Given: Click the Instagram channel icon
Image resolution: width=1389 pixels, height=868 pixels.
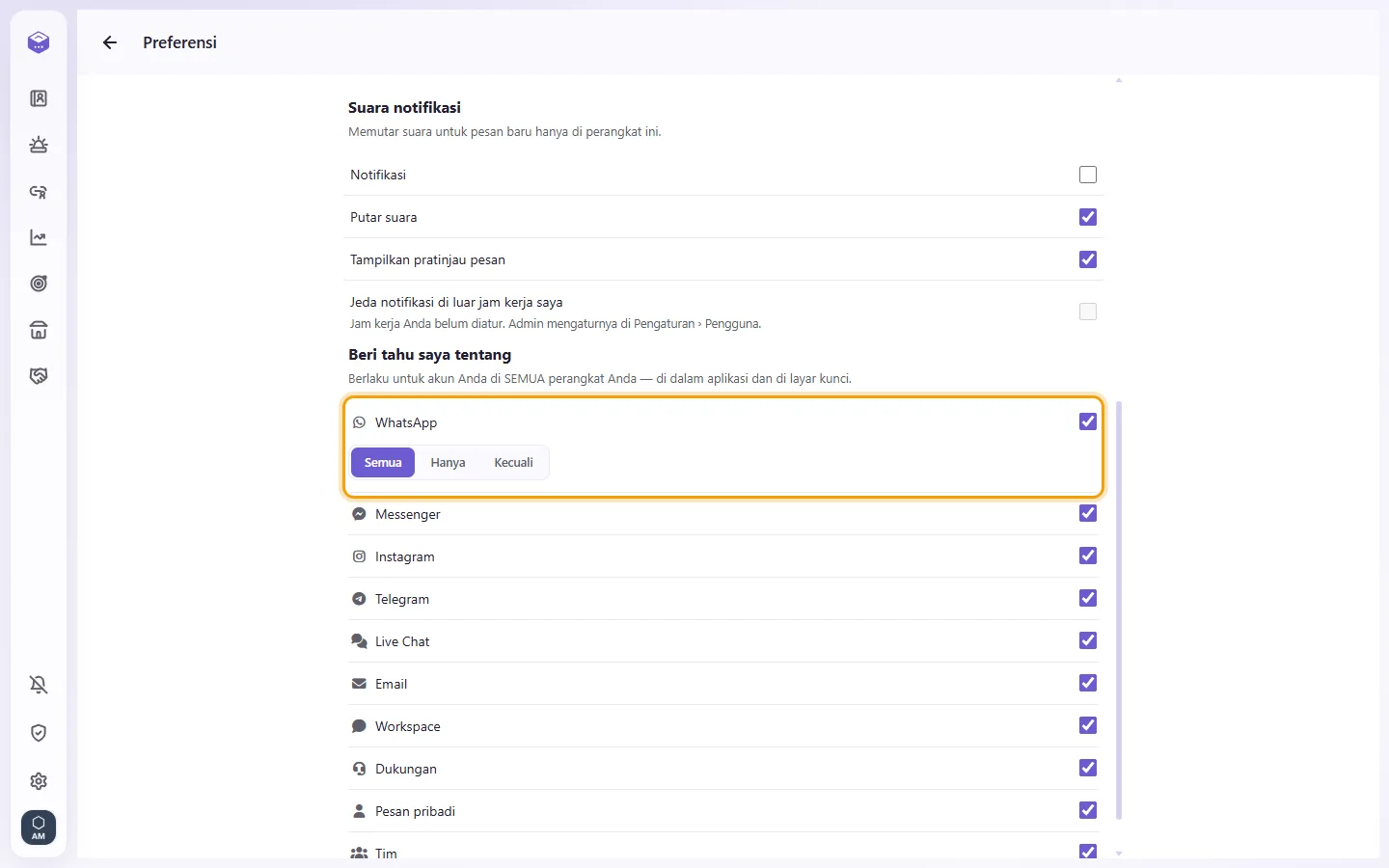Looking at the screenshot, I should tap(359, 556).
